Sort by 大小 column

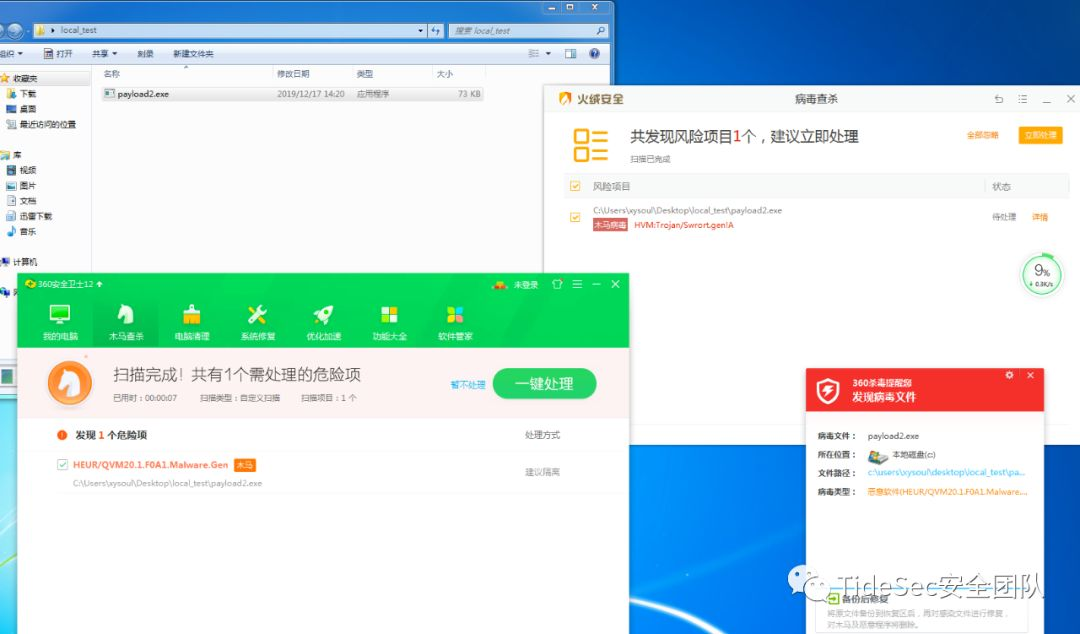coord(459,74)
